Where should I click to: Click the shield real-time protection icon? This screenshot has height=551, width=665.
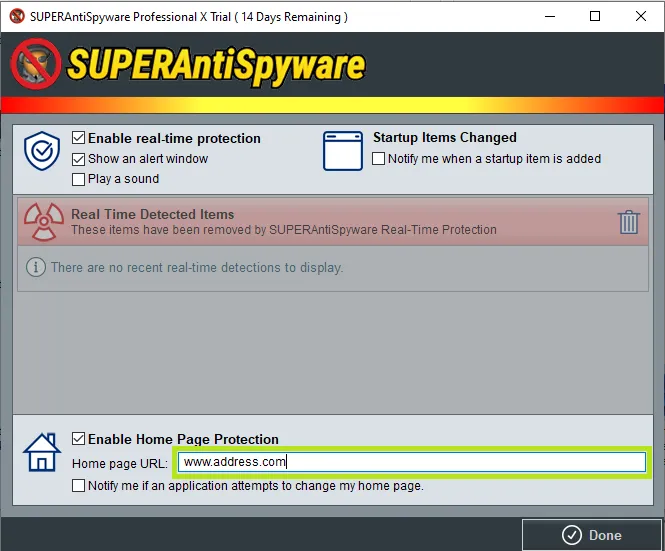(43, 151)
